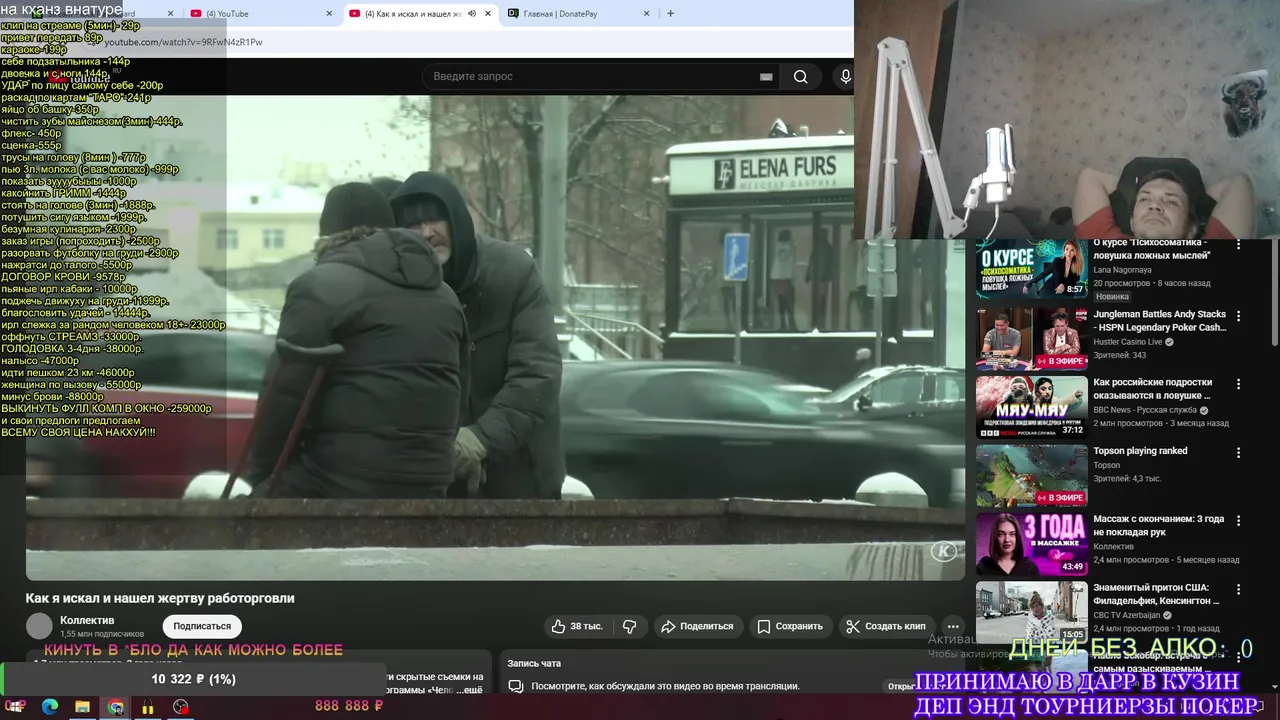Open 'Topson playing ranked' stream thumbnail

[x=1031, y=476]
